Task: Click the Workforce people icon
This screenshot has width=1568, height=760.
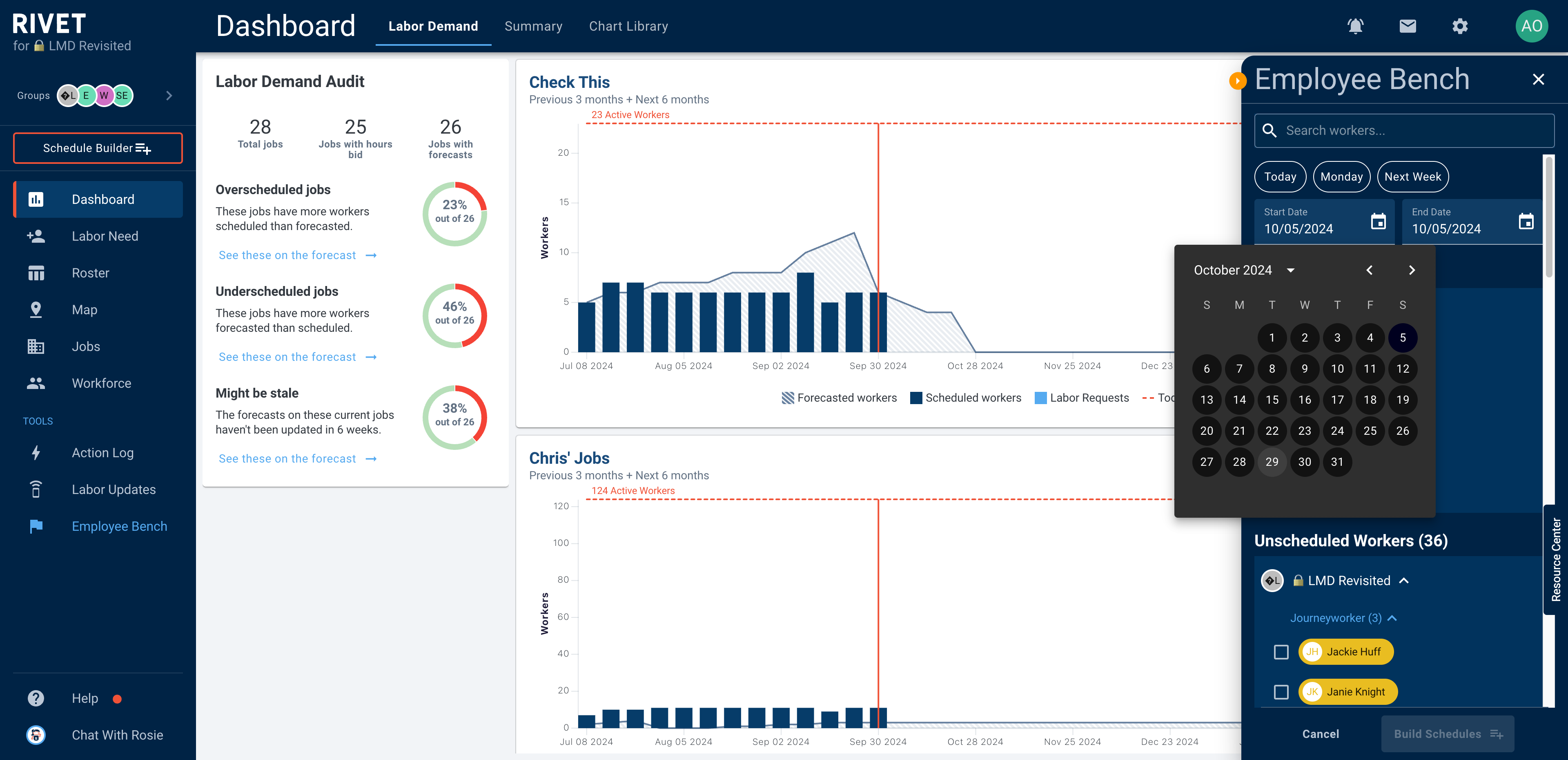Action: point(36,383)
